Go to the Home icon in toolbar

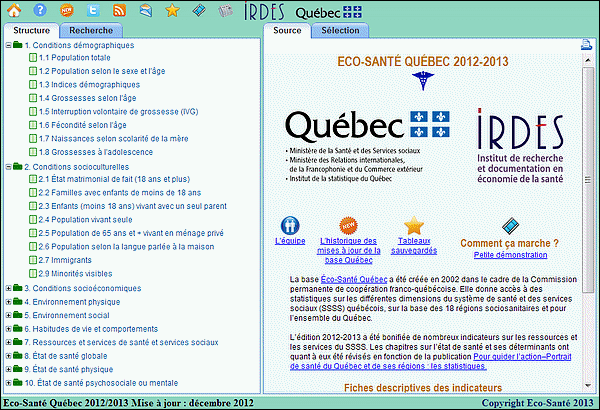coord(14,10)
